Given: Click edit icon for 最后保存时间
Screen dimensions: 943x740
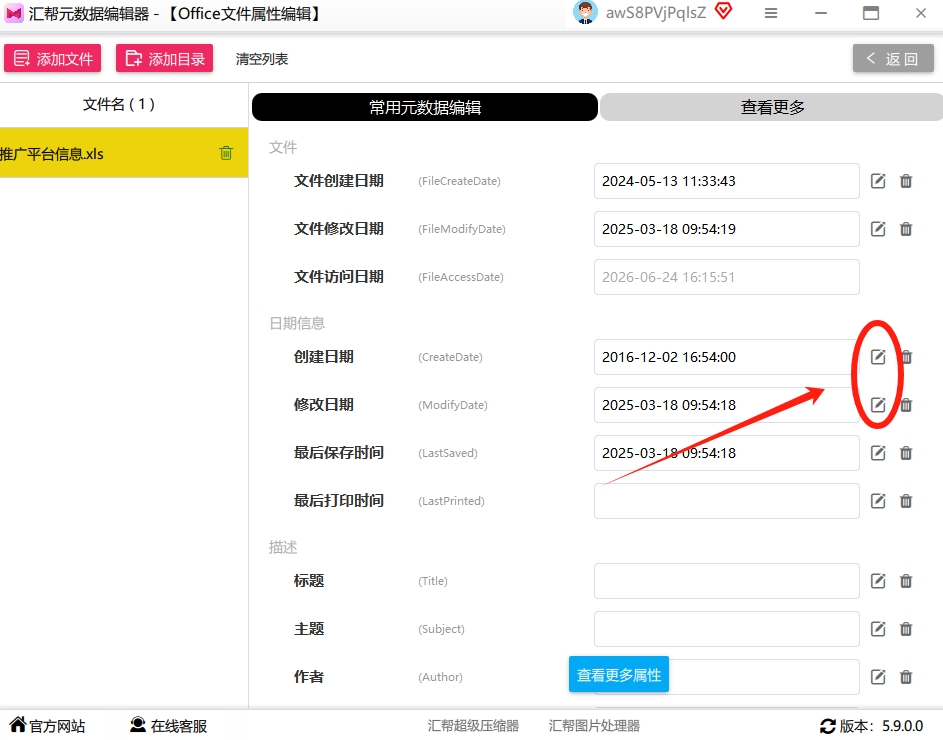Looking at the screenshot, I should pos(878,453).
